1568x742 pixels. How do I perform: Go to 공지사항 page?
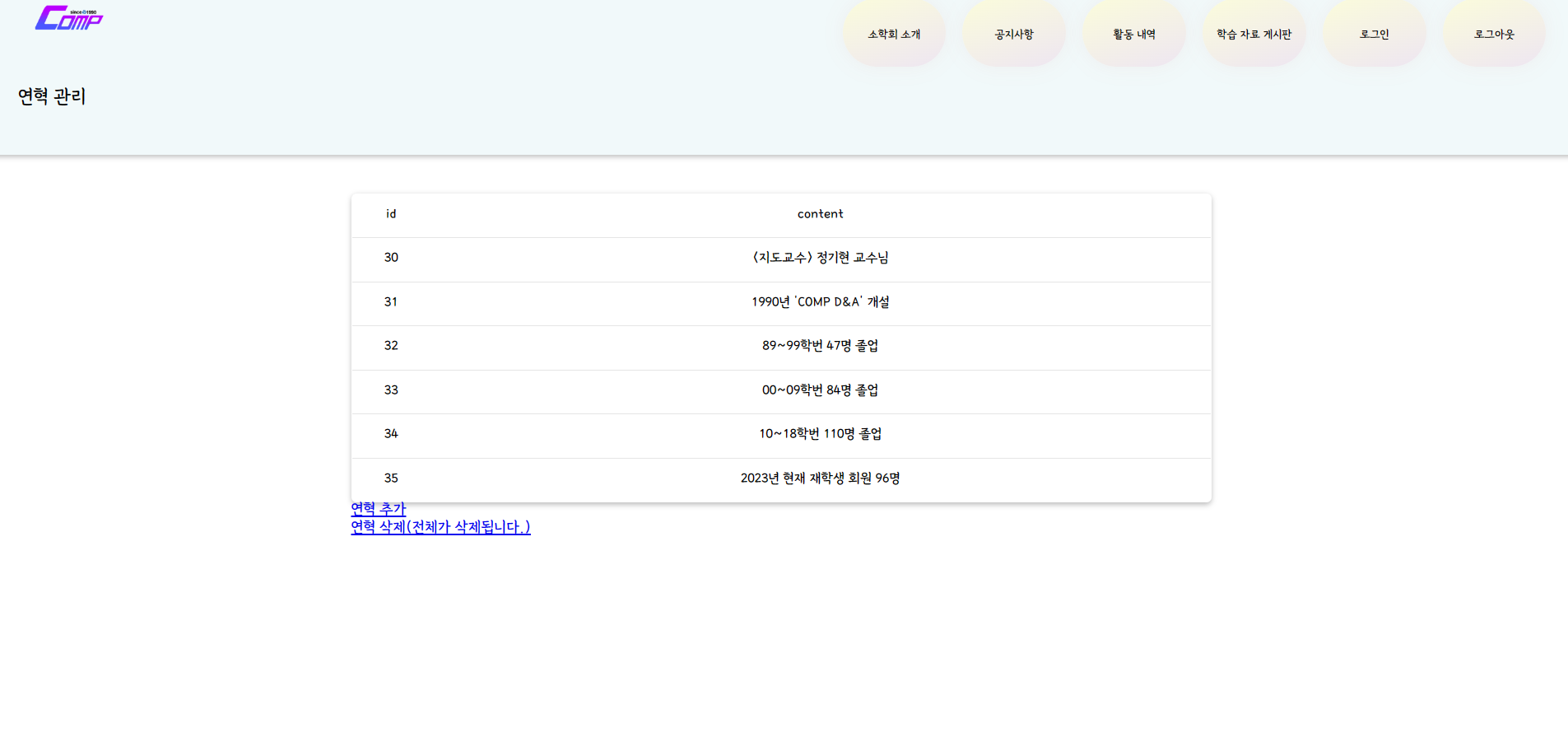1013,34
